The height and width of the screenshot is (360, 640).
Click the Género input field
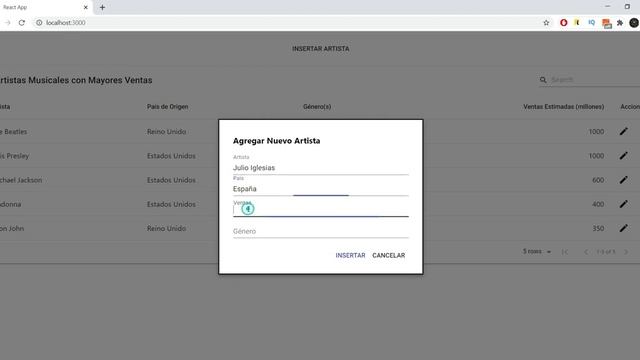[320, 231]
